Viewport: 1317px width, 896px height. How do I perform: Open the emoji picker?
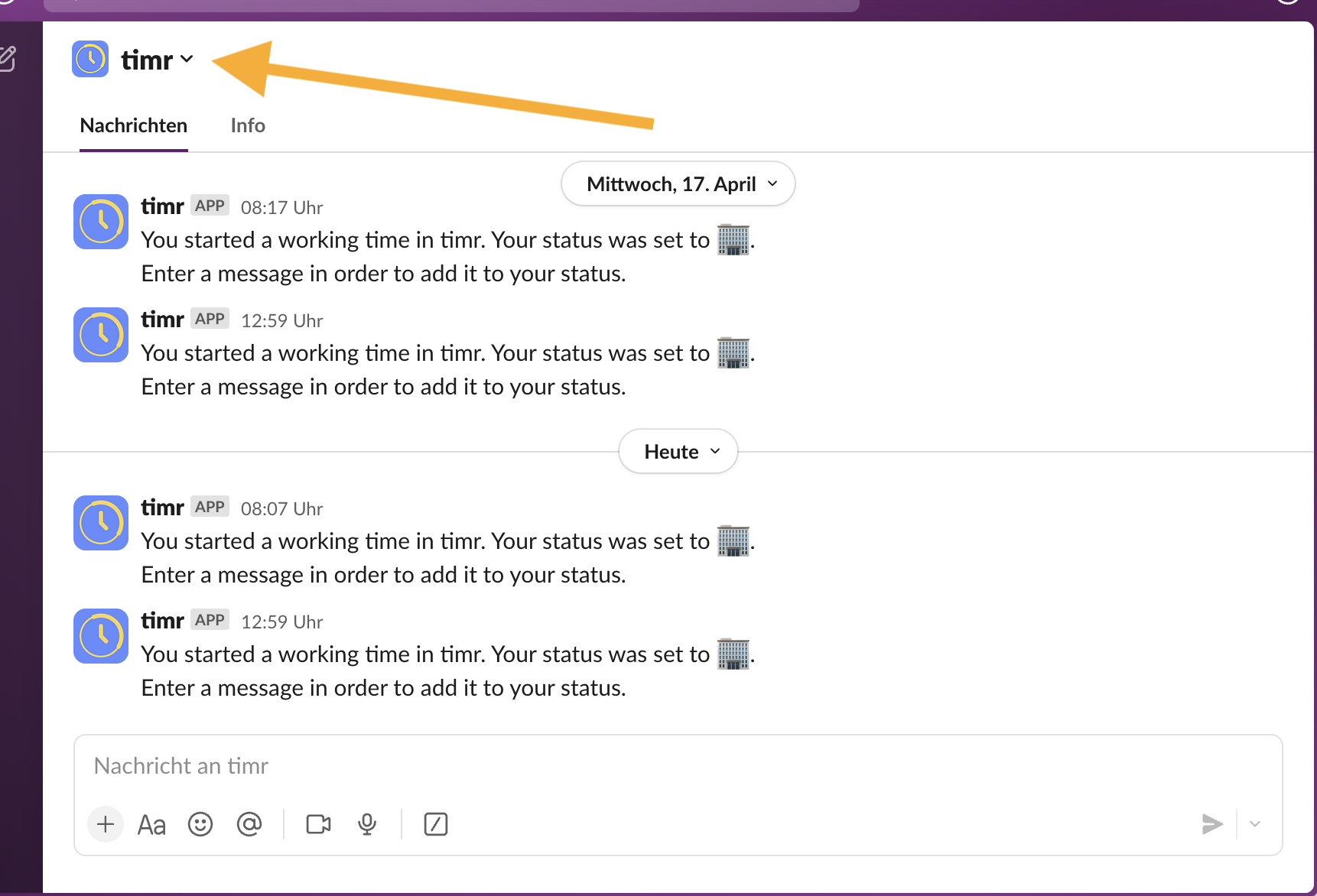tap(200, 824)
